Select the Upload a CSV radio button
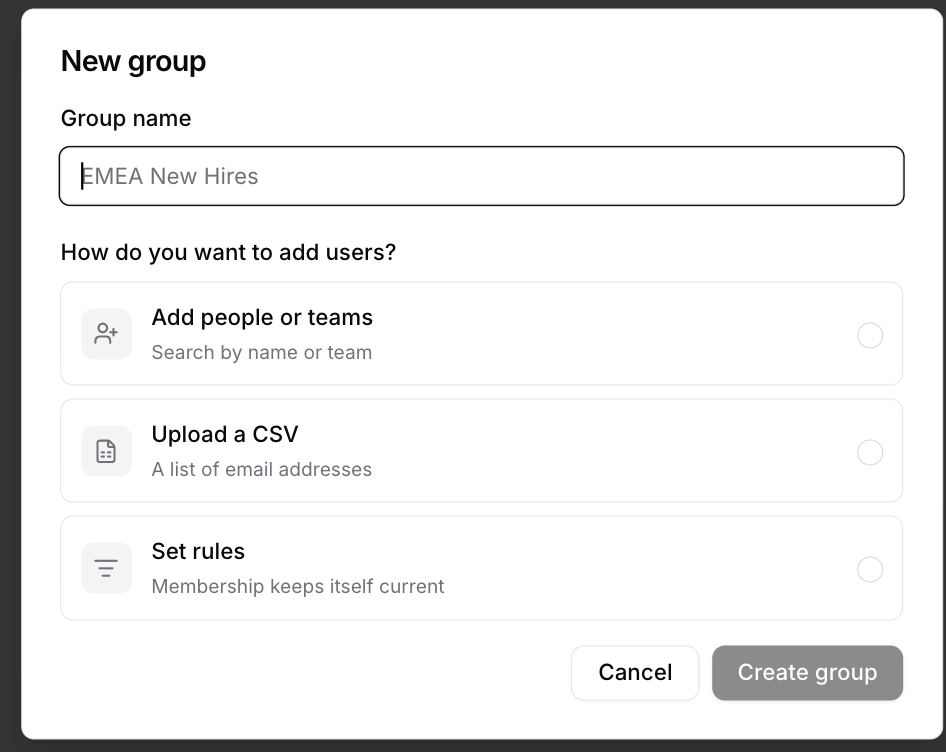 click(870, 453)
